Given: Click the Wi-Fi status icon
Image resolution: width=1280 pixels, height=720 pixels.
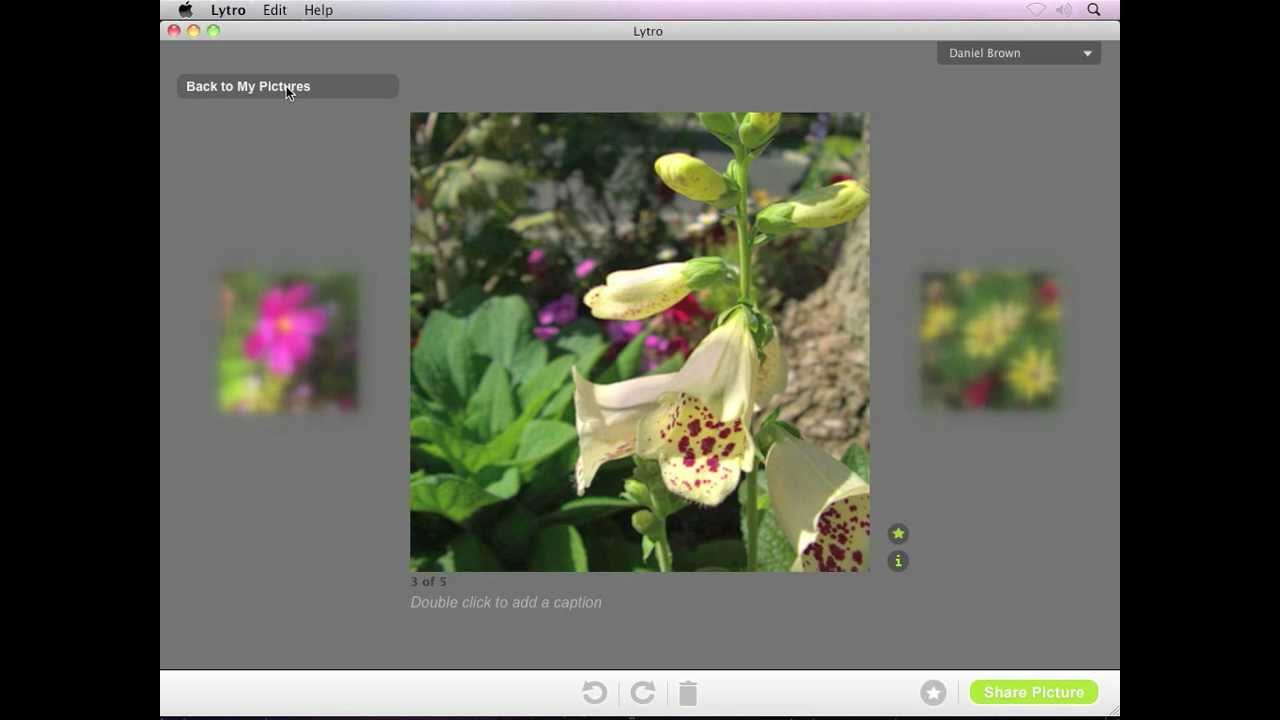Looking at the screenshot, I should pos(1036,10).
